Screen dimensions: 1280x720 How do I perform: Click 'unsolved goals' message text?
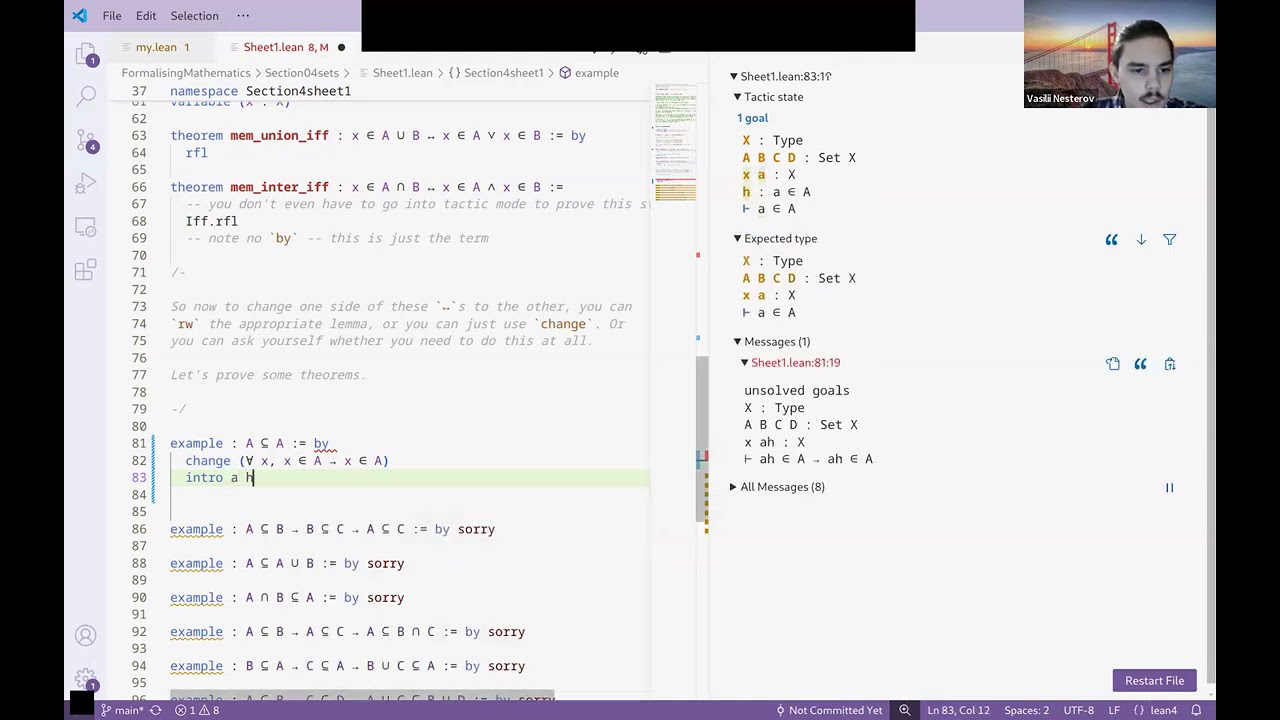pyautogui.click(x=796, y=391)
